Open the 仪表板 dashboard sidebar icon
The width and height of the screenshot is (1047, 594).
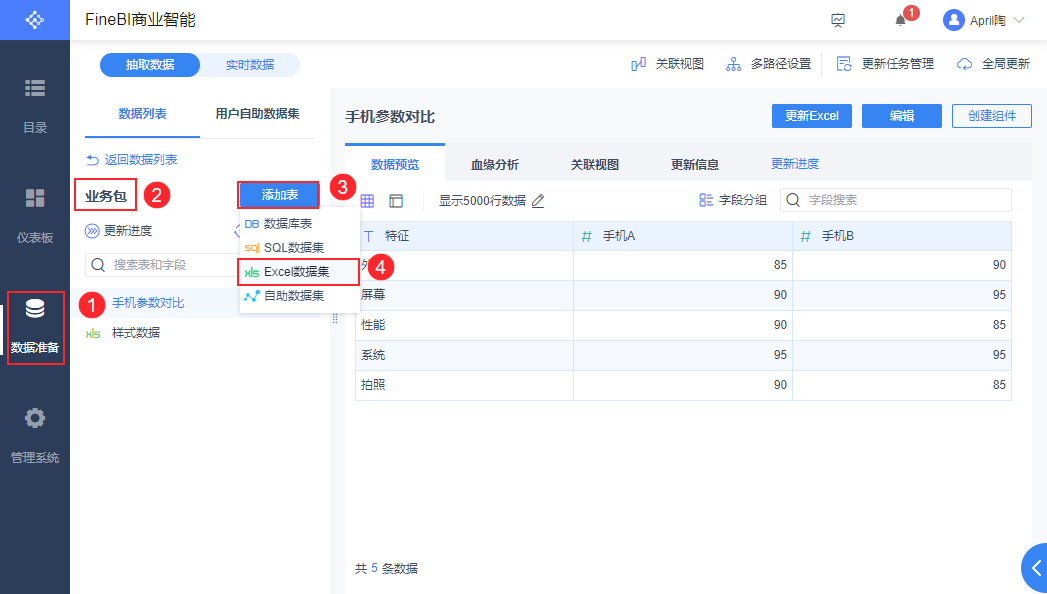point(35,213)
